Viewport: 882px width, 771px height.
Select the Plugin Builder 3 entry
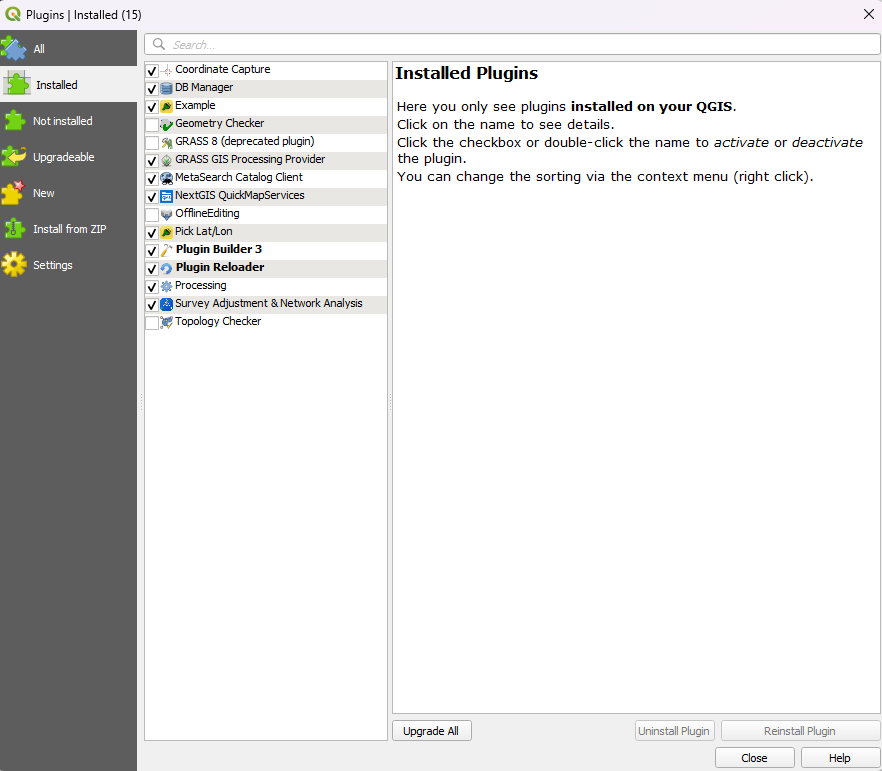coord(266,250)
